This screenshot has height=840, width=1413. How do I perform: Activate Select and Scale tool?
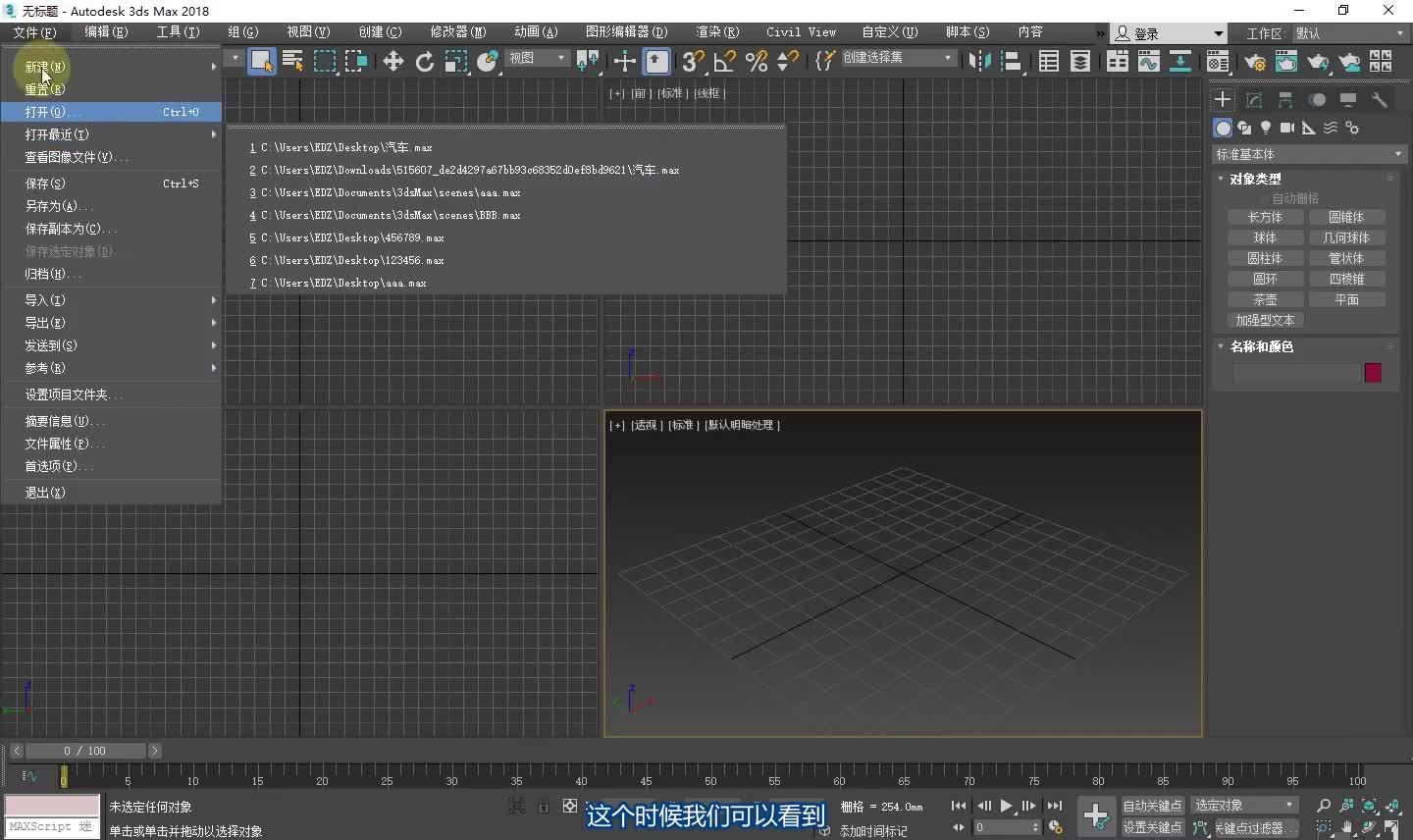click(x=455, y=61)
